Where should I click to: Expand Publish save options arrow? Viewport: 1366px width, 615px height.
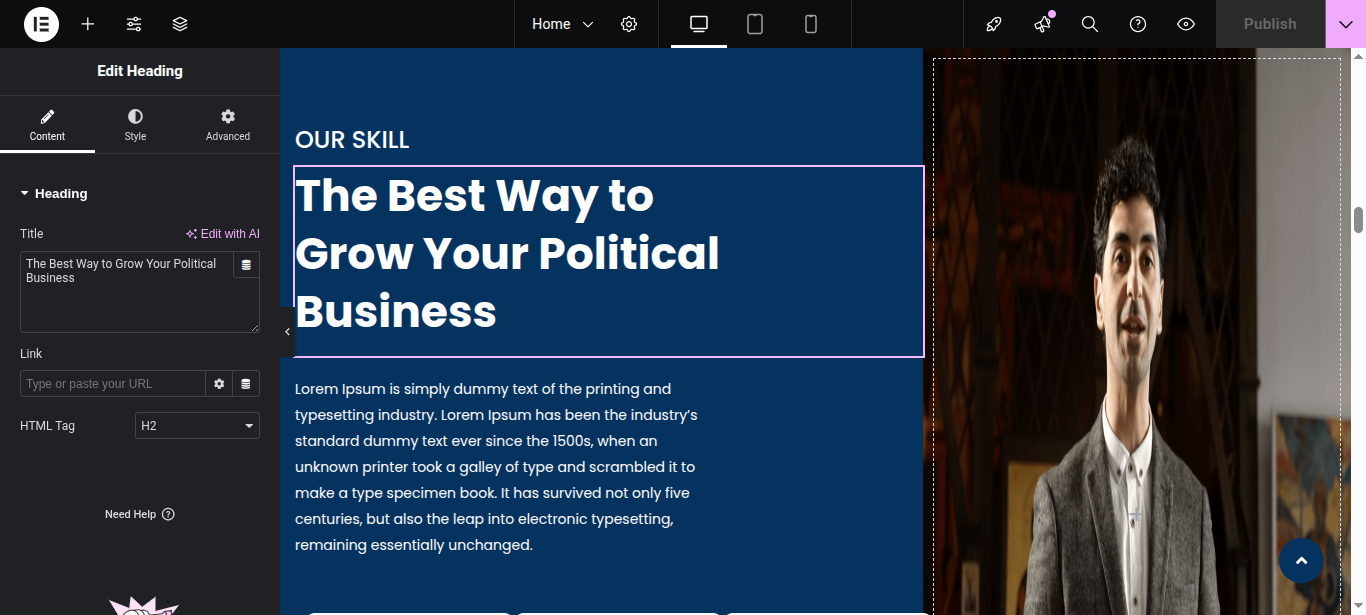pos(1345,24)
